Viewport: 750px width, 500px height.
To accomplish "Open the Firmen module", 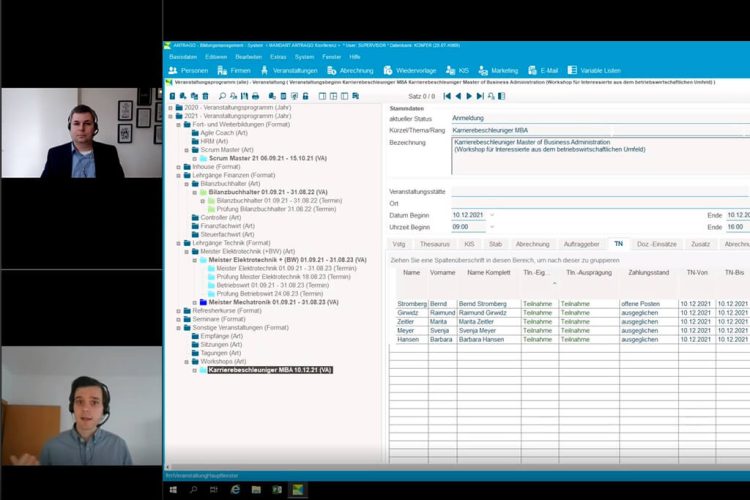I will pyautogui.click(x=236, y=70).
